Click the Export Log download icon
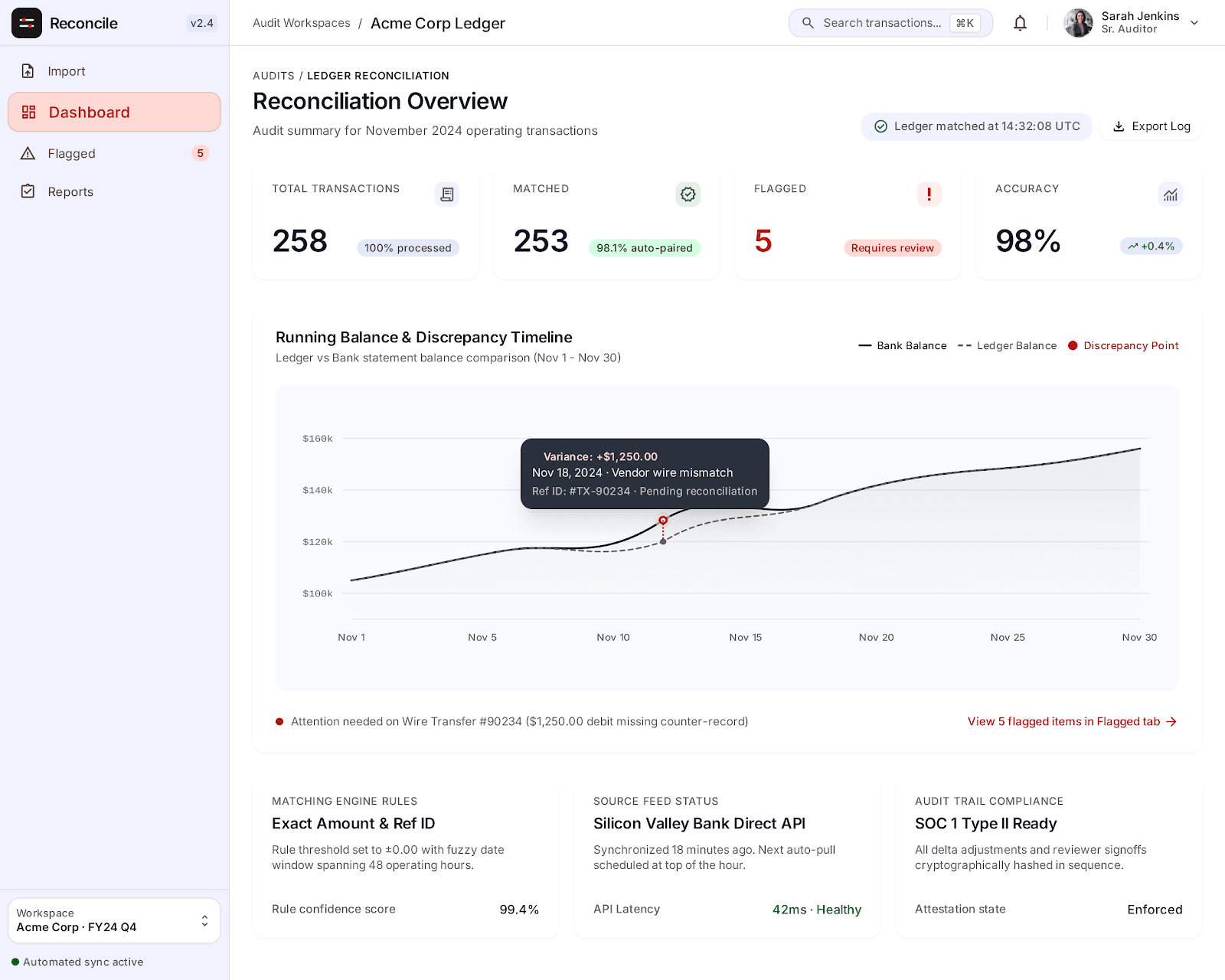The height and width of the screenshot is (980, 1225). (1119, 126)
